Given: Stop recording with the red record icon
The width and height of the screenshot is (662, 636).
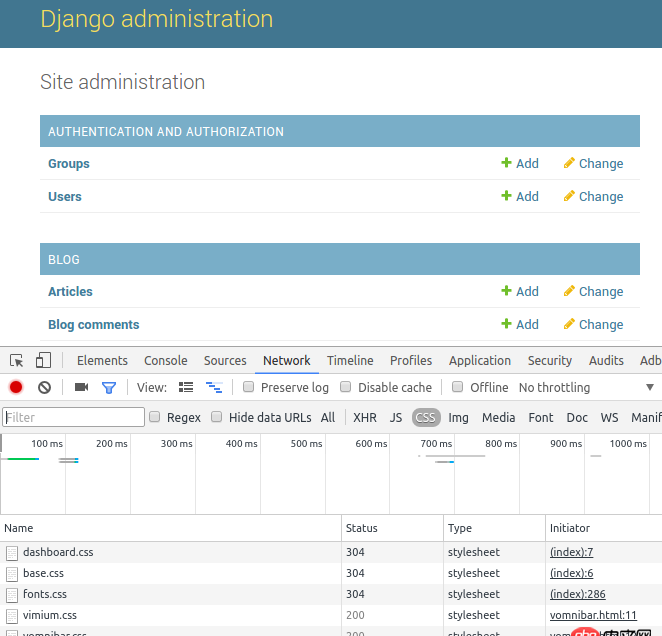Looking at the screenshot, I should click(16, 387).
